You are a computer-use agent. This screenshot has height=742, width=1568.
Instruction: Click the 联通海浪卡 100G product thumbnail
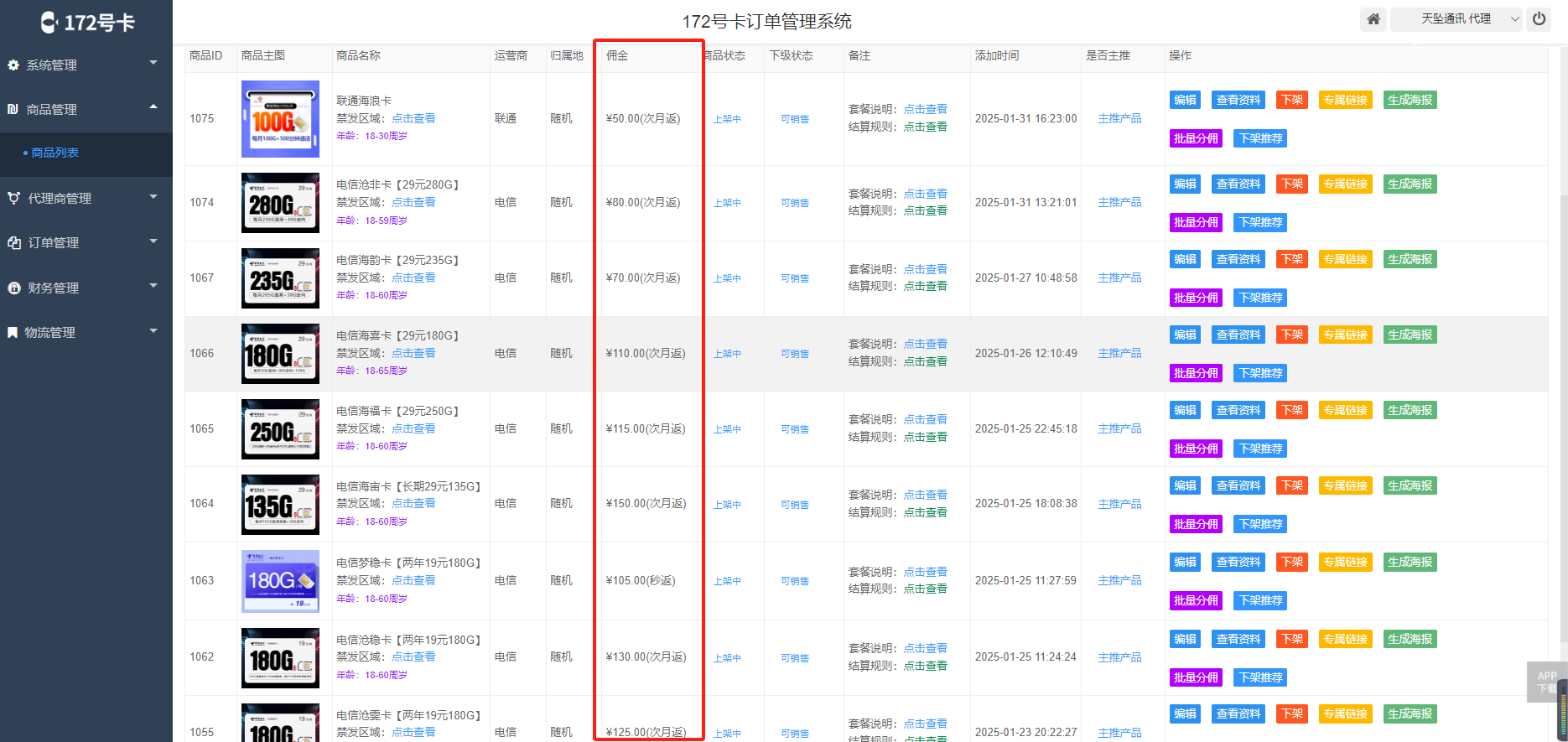(280, 119)
